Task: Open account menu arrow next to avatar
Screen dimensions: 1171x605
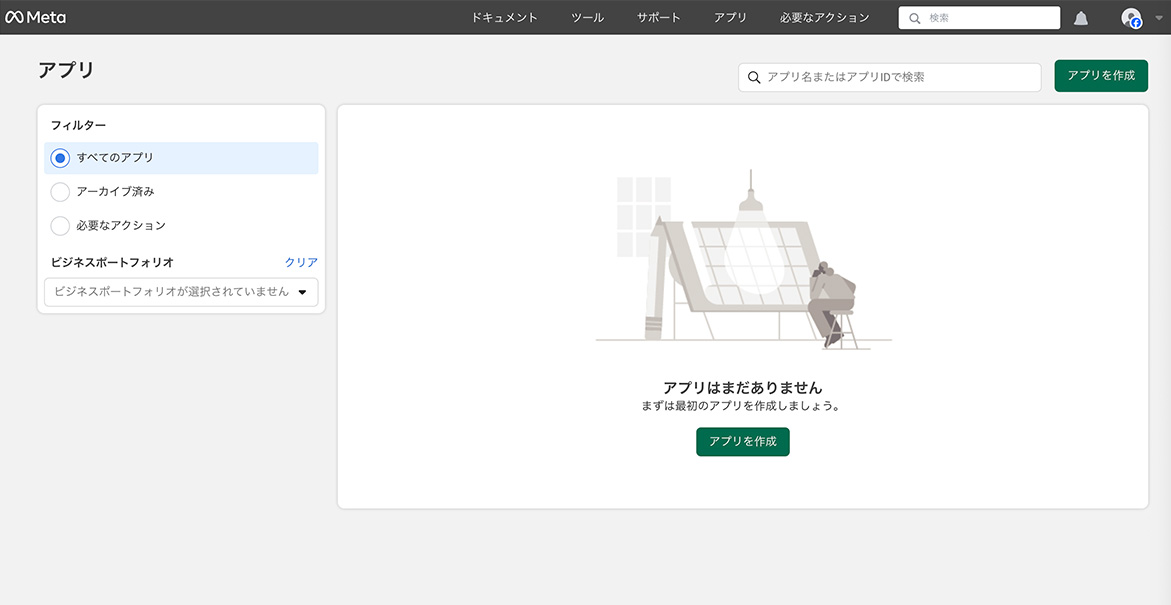Action: tap(1159, 18)
